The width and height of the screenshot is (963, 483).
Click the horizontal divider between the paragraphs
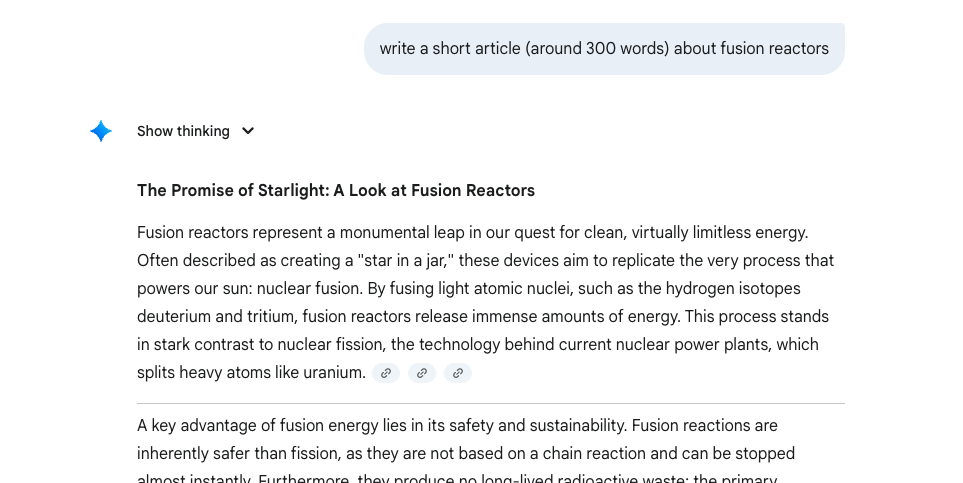point(491,403)
